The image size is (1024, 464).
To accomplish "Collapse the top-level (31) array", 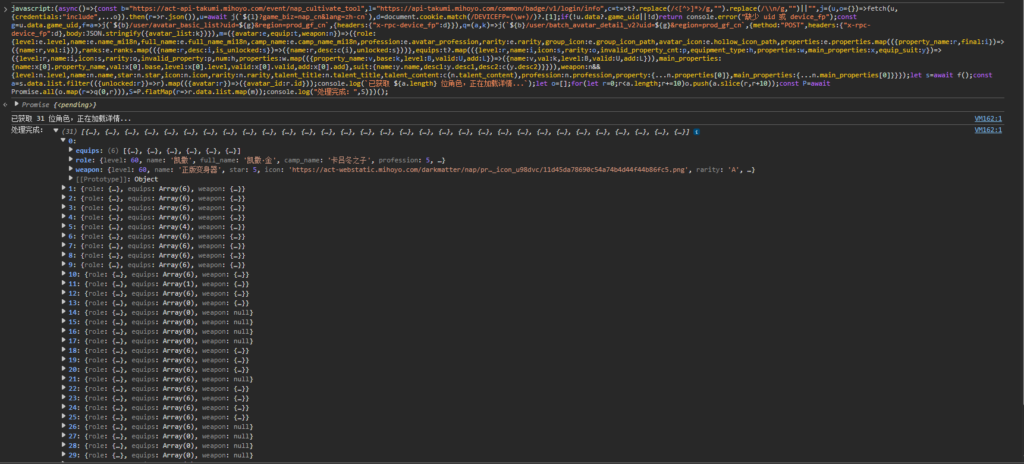I will pos(56,131).
